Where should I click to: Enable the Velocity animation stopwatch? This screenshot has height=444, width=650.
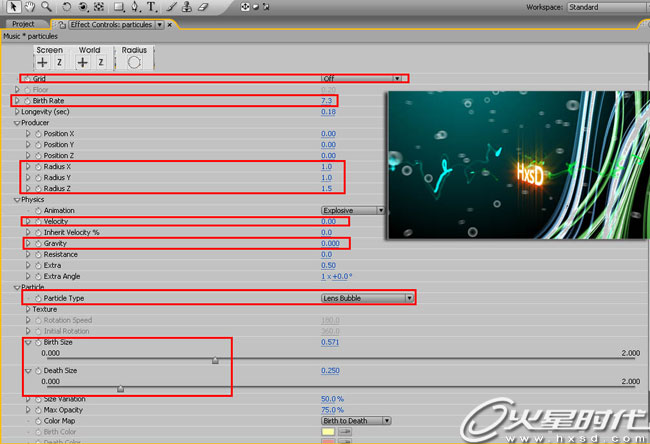click(38, 221)
